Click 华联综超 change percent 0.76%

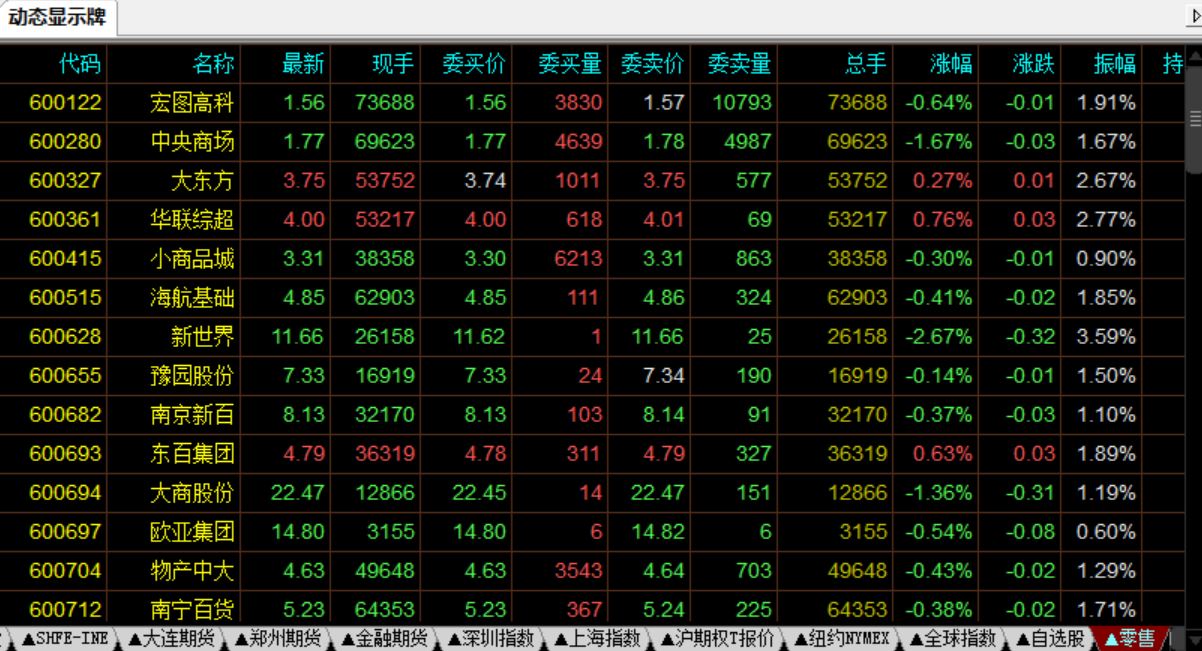coord(942,220)
